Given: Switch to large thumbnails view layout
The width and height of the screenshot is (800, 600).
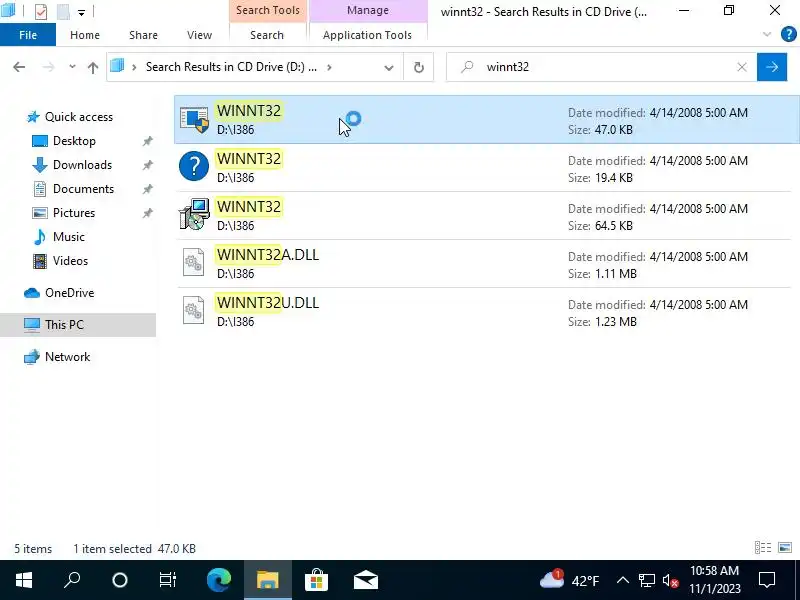Looking at the screenshot, I should coord(785,547).
